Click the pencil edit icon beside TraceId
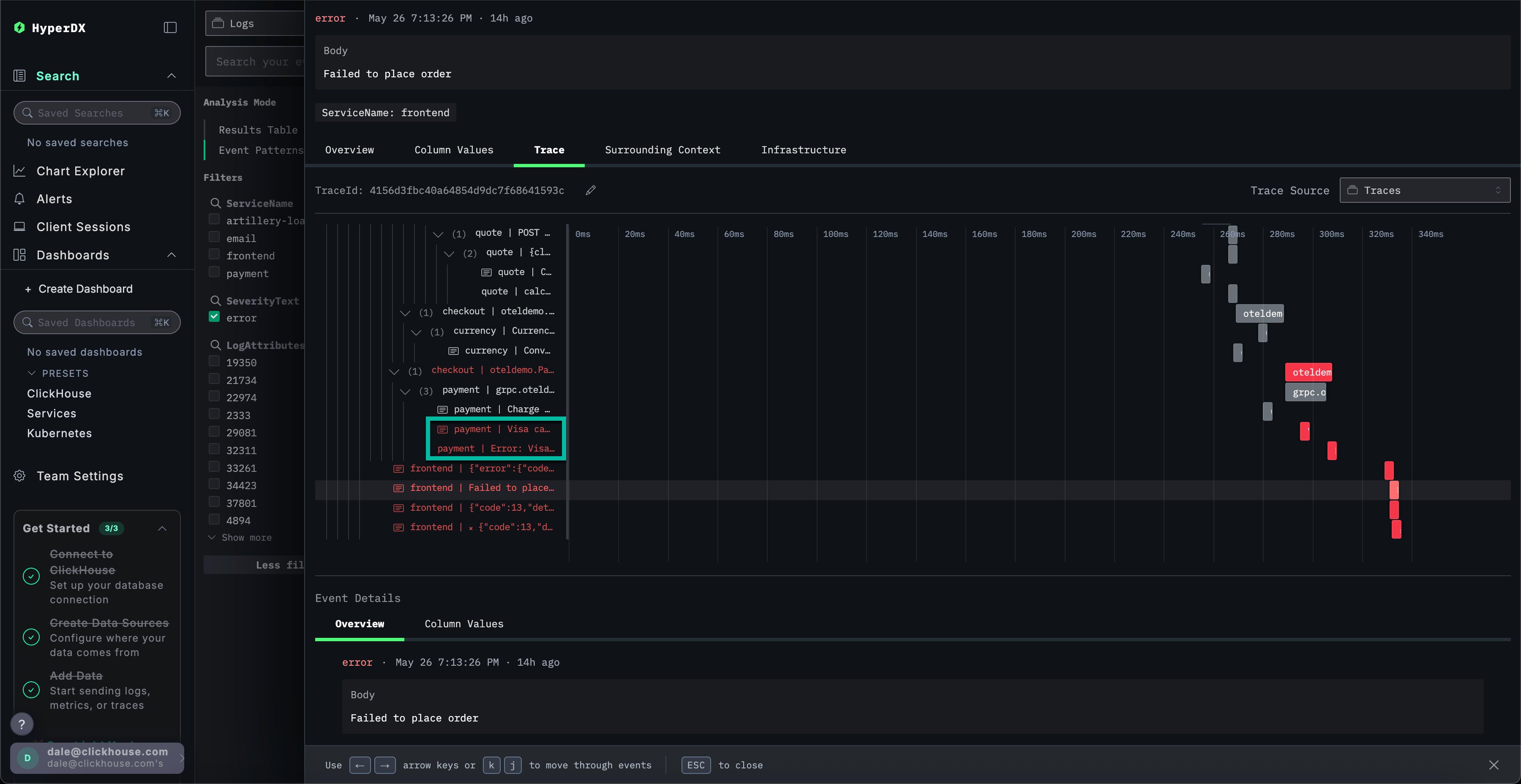 pos(591,190)
